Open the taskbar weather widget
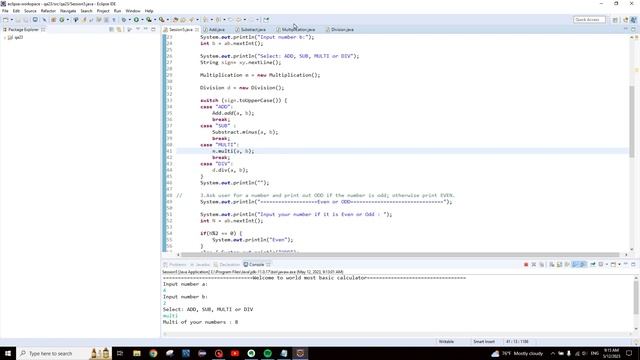640x360 pixels. 517,353
